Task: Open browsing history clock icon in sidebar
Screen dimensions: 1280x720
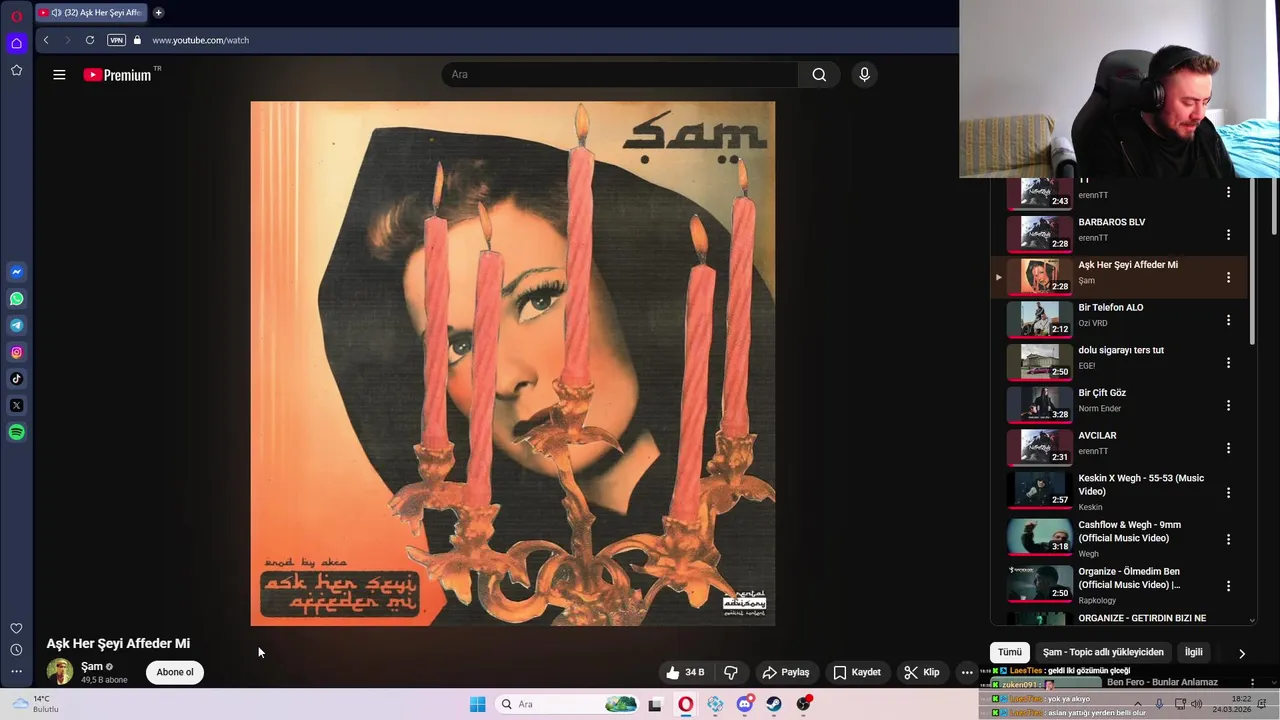Action: point(16,650)
